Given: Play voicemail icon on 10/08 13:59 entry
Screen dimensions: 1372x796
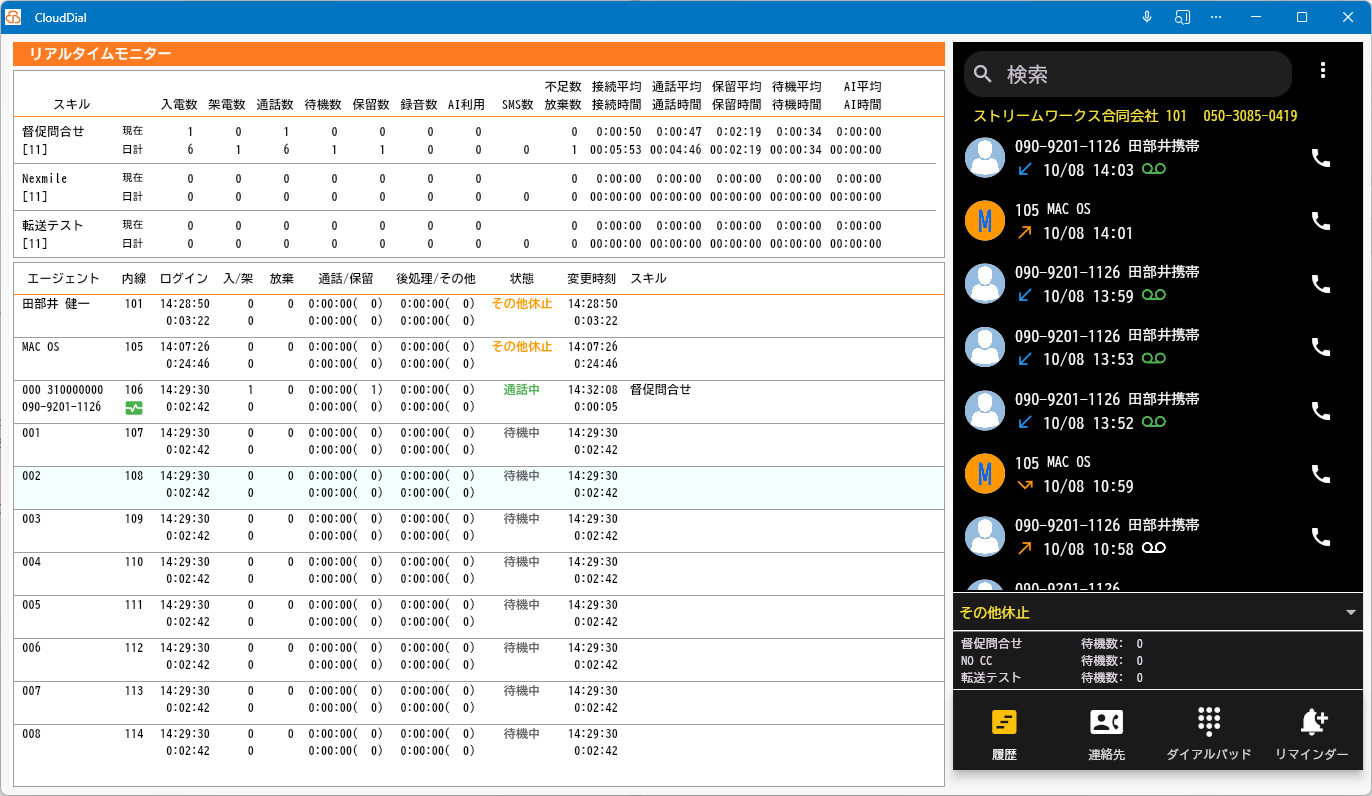Looking at the screenshot, I should (1155, 296).
